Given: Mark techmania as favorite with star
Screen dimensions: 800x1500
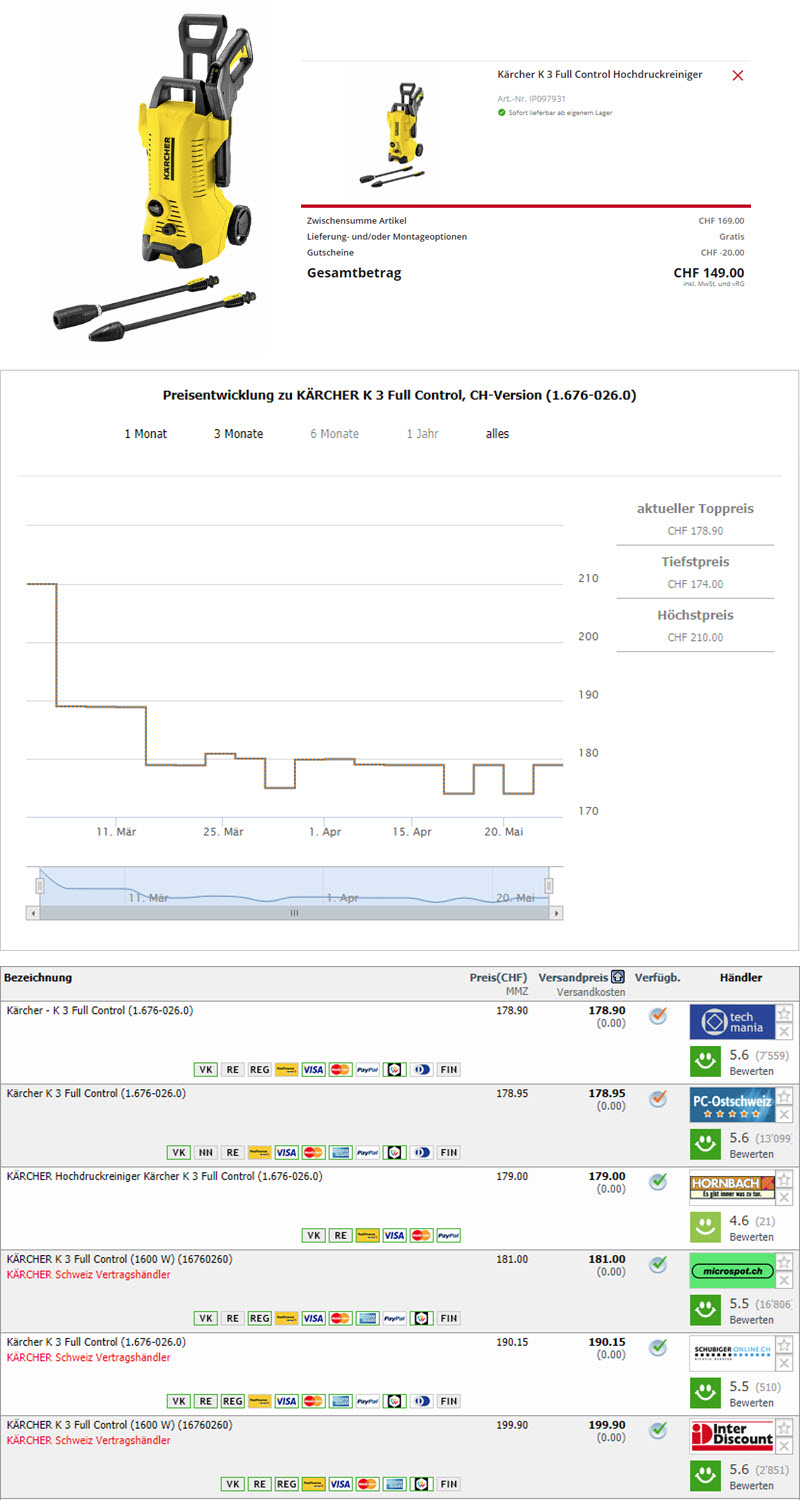Looking at the screenshot, I should tap(784, 1013).
